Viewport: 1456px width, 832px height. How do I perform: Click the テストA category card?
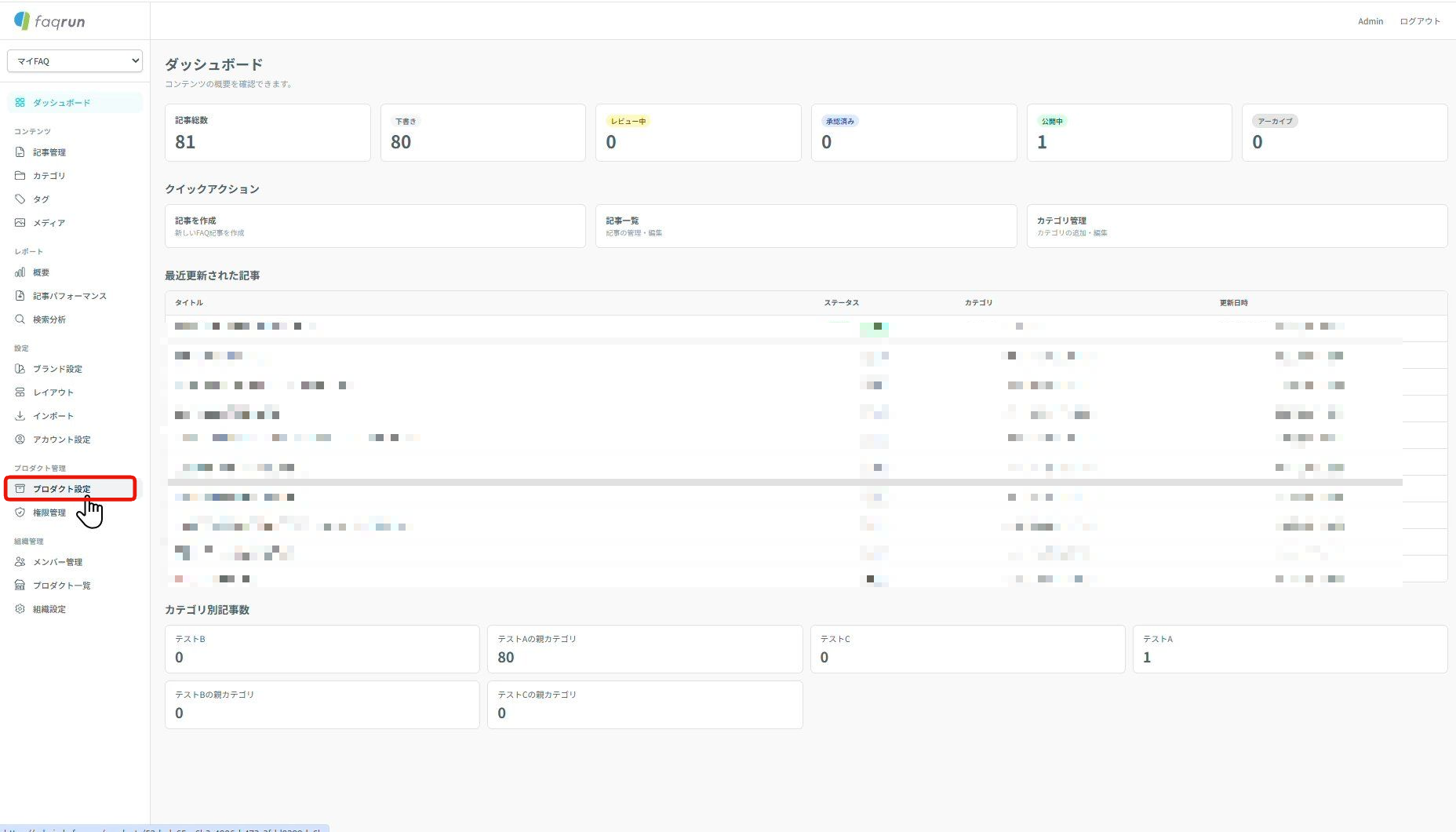[x=1290, y=649]
